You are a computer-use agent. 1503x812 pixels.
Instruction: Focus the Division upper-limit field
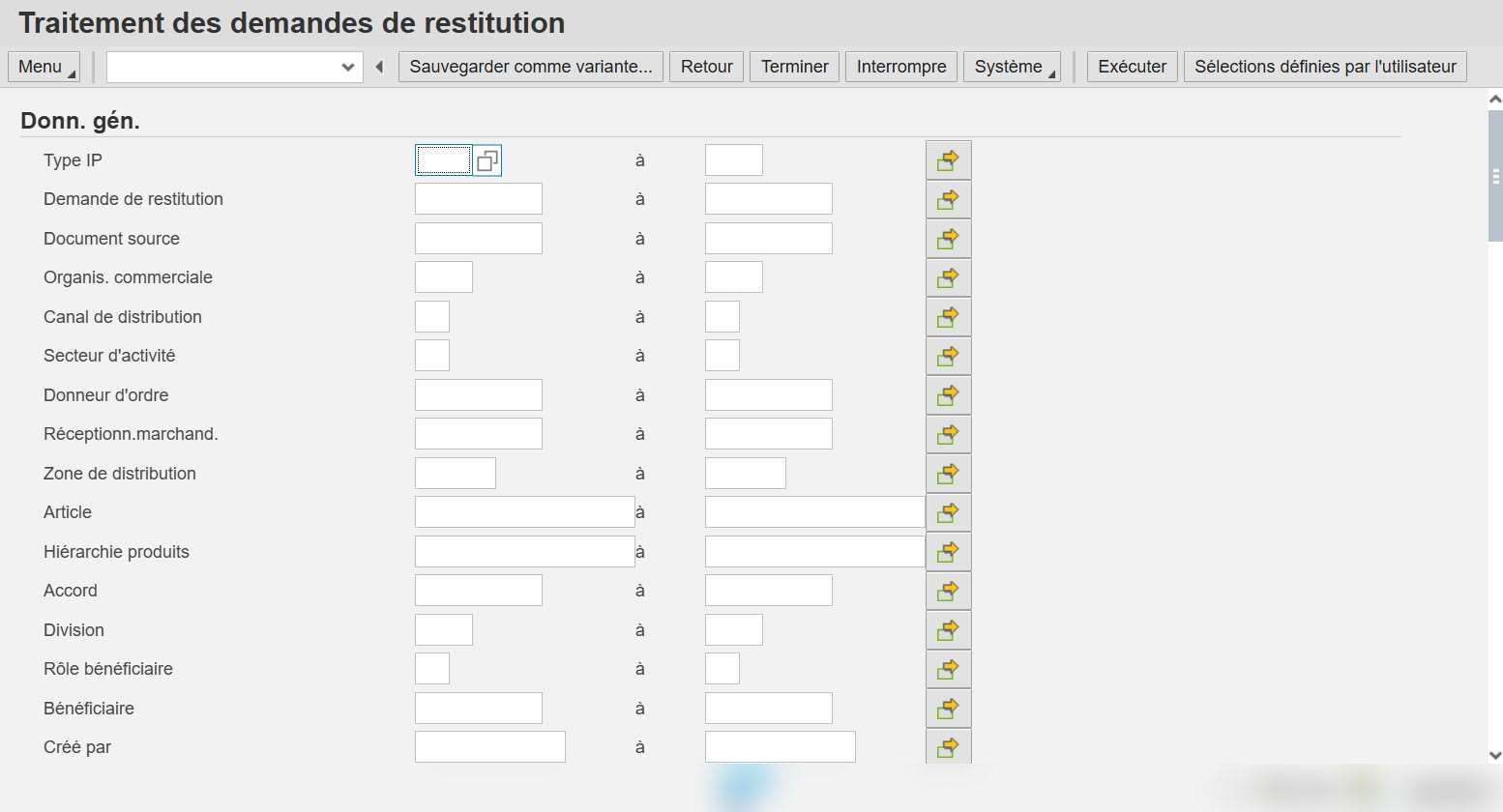click(734, 630)
